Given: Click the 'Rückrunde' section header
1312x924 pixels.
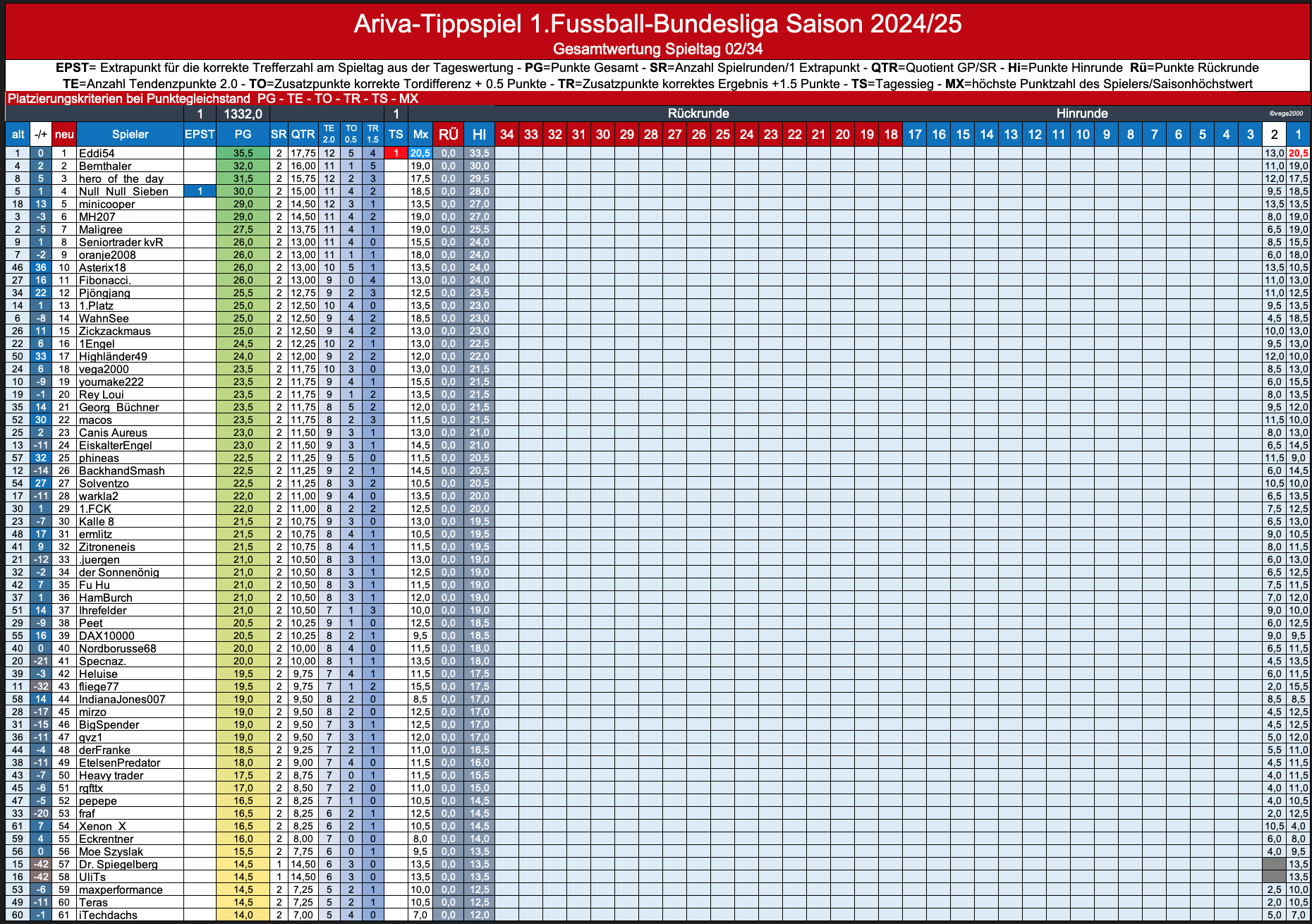Looking at the screenshot, I should point(698,114).
